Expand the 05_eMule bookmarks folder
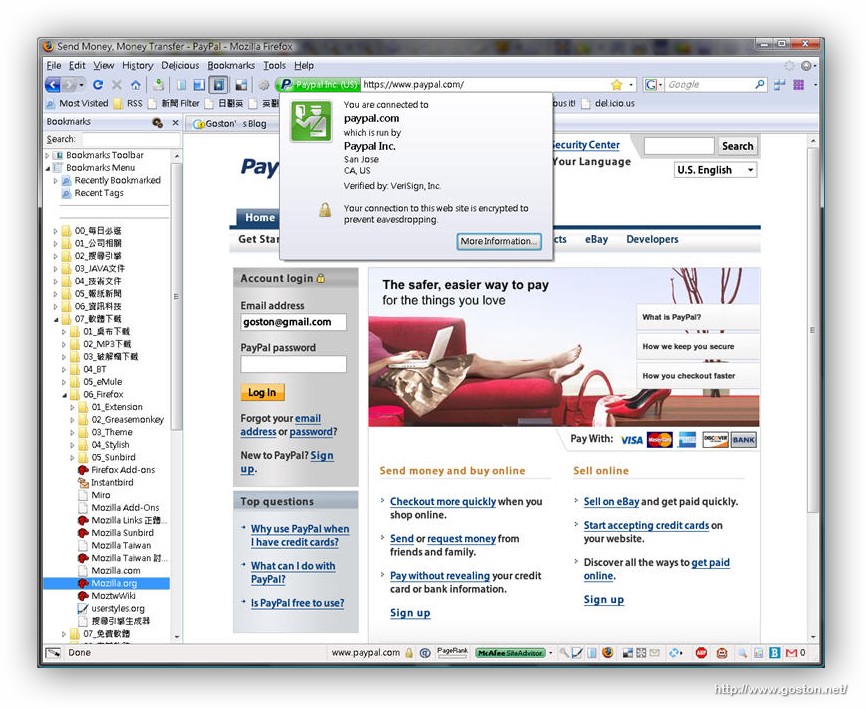The image size is (867, 710). tap(64, 382)
